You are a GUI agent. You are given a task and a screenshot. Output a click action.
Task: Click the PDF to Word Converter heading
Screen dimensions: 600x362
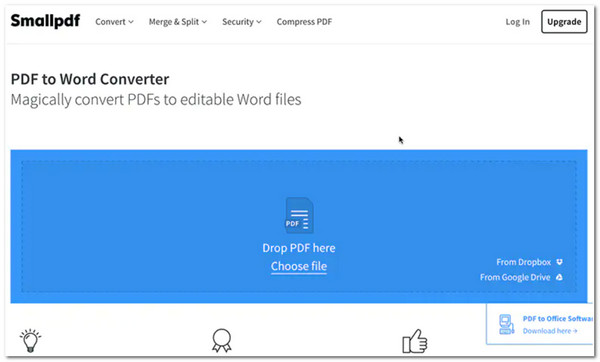point(90,79)
